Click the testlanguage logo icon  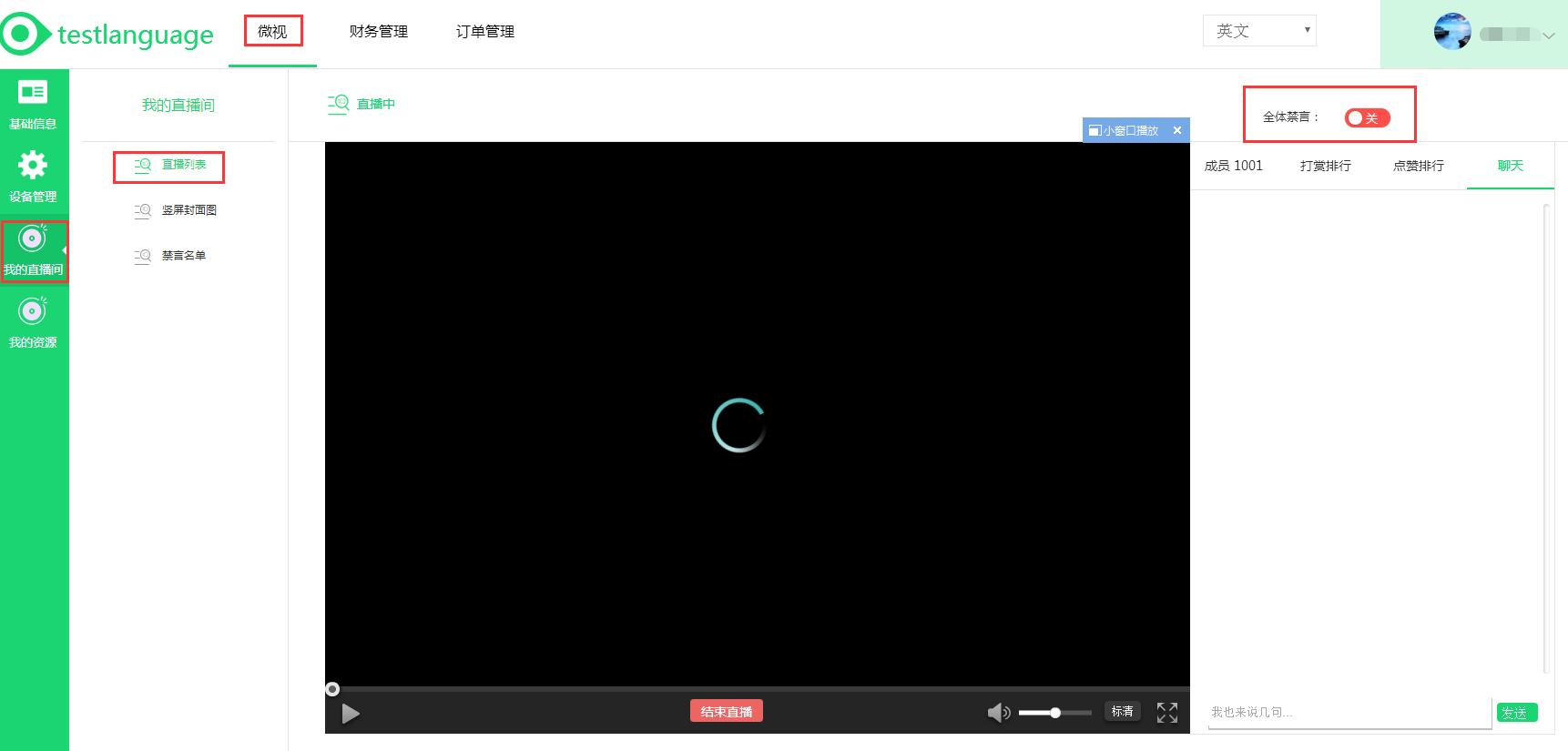tap(23, 34)
